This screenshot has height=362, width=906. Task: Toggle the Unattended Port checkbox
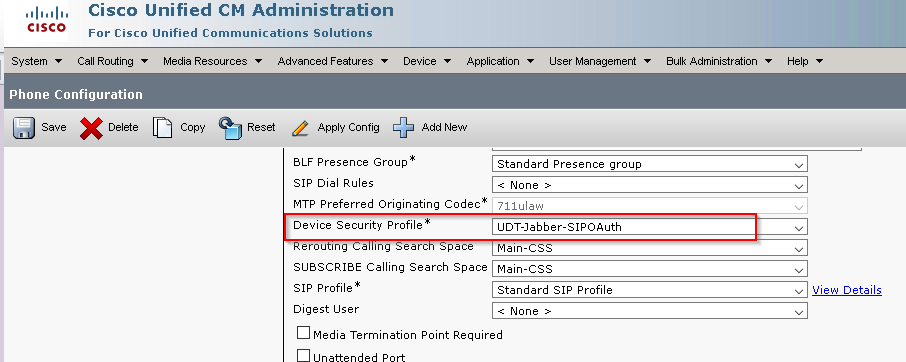[303, 356]
